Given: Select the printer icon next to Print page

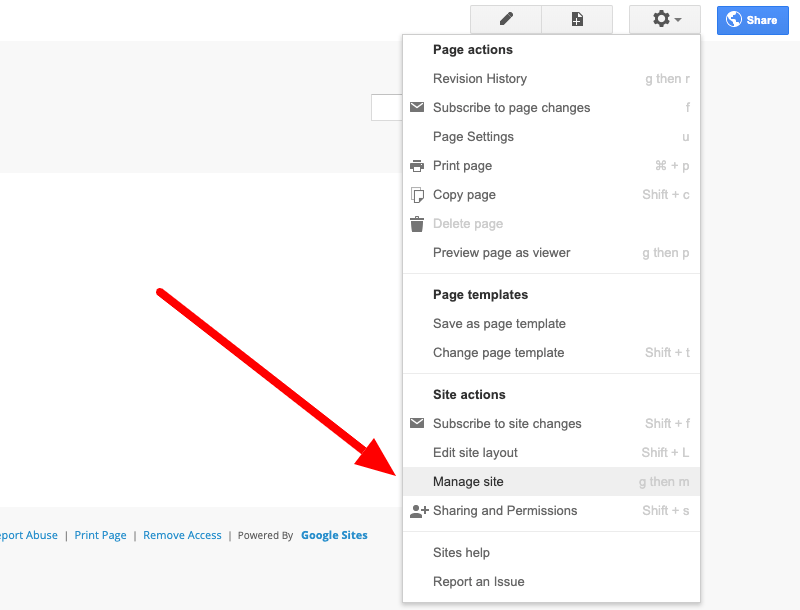Looking at the screenshot, I should tap(417, 165).
